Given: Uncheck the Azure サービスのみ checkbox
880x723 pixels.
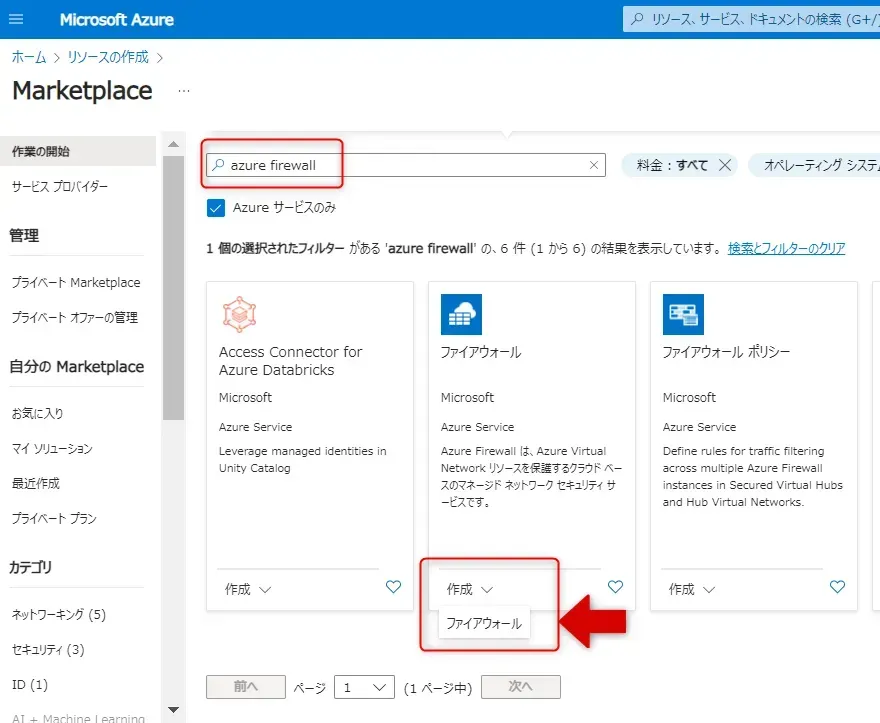Looking at the screenshot, I should (x=216, y=208).
